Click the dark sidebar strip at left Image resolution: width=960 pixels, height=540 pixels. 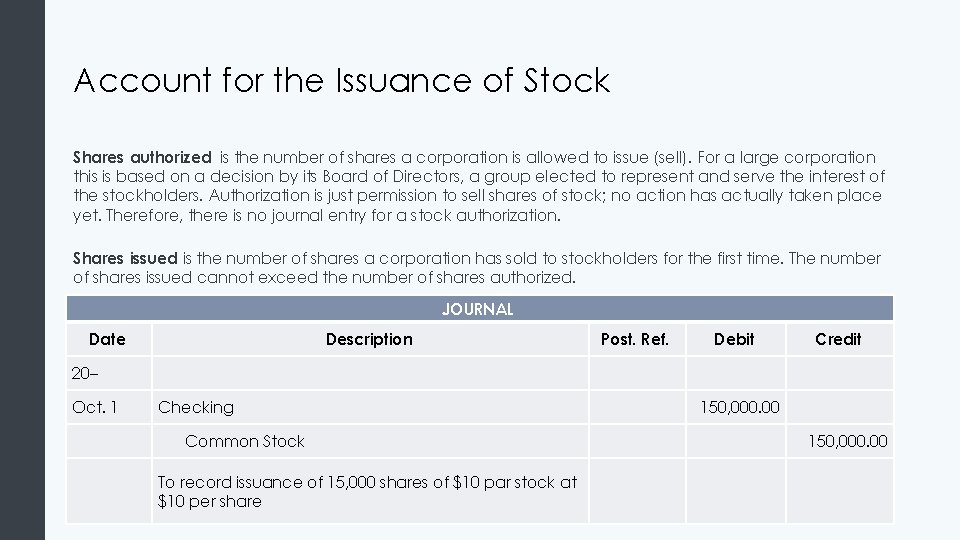click(22, 270)
